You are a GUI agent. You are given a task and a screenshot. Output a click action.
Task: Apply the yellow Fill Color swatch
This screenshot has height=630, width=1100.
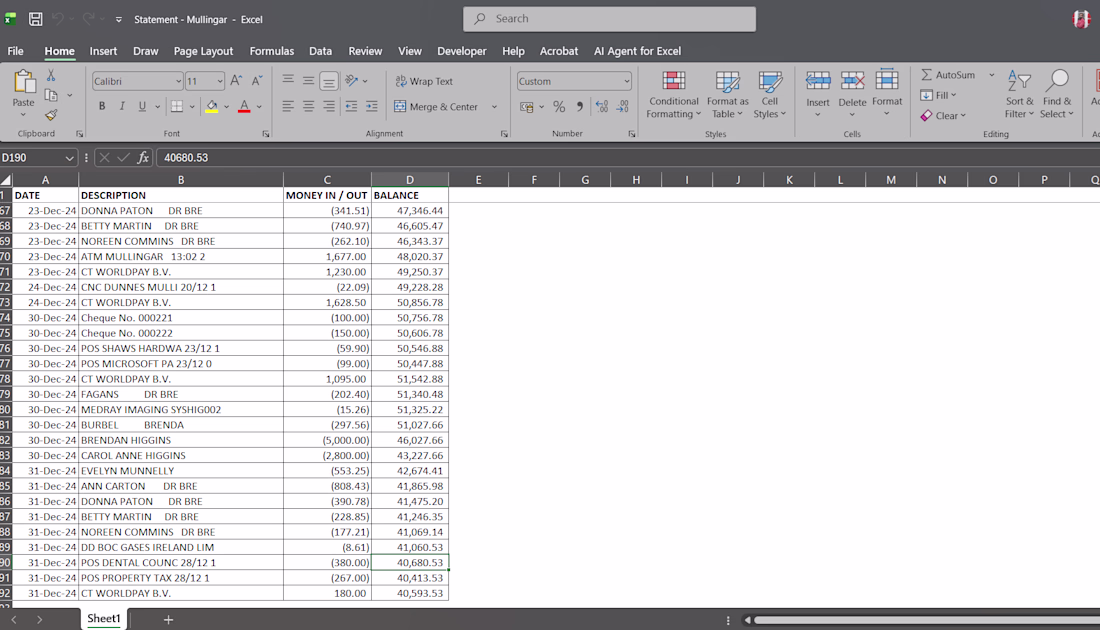coord(211,107)
